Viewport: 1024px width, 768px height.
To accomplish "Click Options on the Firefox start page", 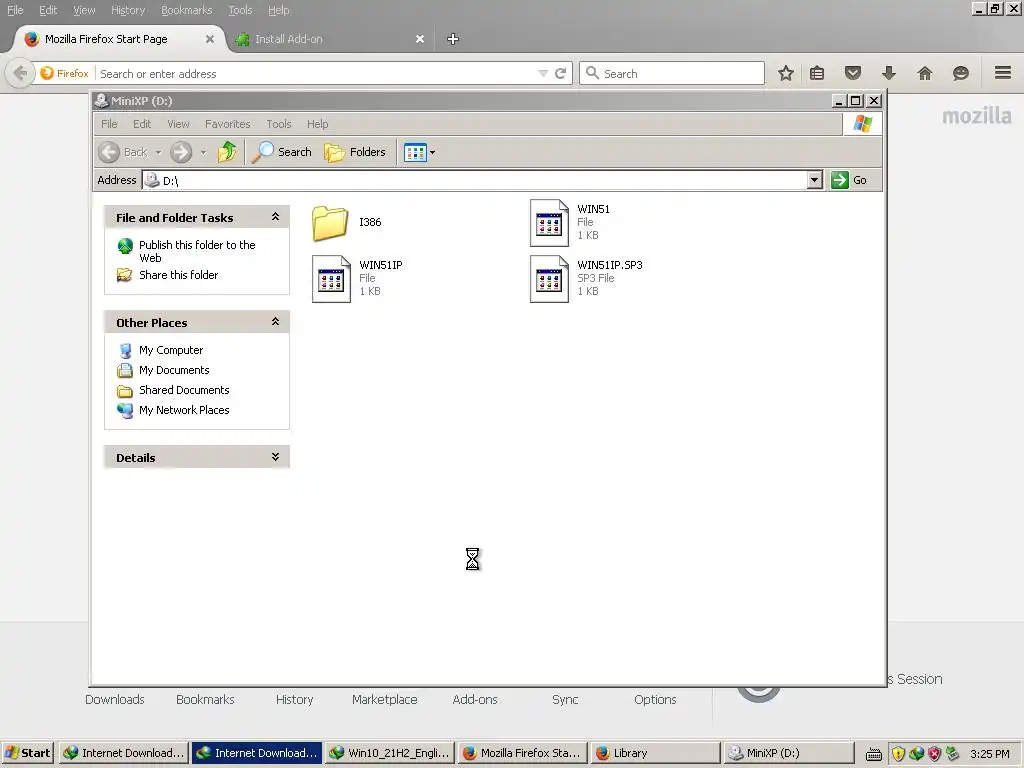I will [655, 699].
